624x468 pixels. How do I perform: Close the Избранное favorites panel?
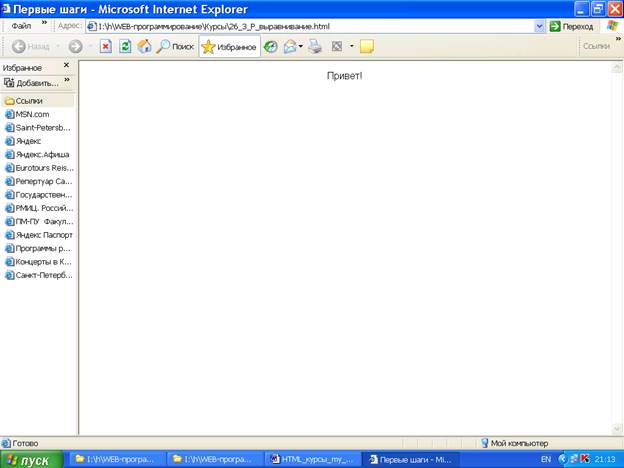pos(66,65)
